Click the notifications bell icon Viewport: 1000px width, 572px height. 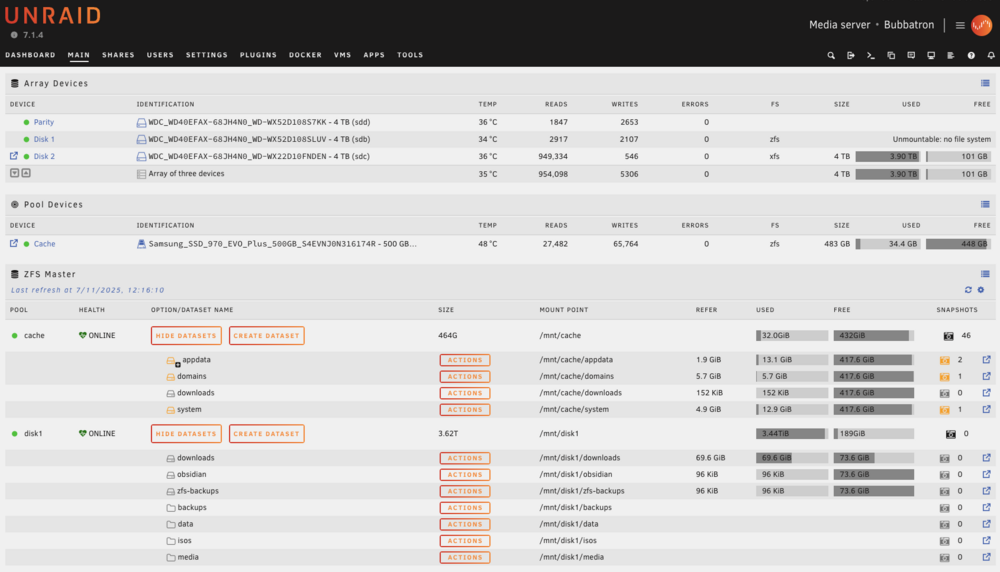pos(991,55)
